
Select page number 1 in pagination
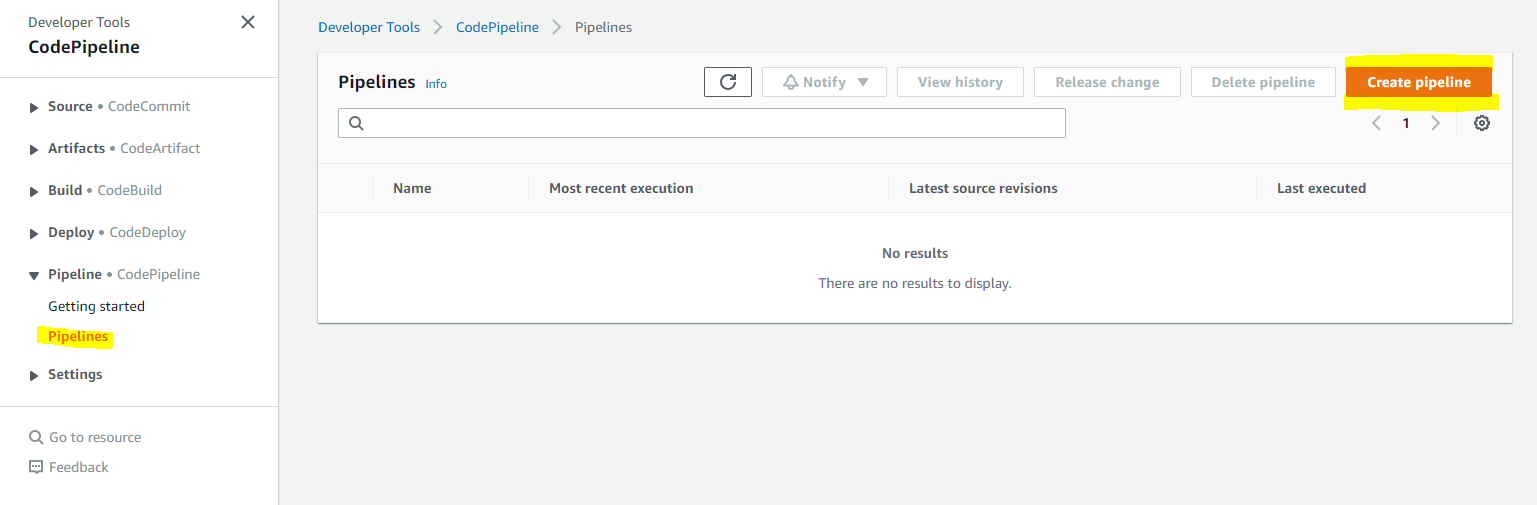pyautogui.click(x=1406, y=123)
